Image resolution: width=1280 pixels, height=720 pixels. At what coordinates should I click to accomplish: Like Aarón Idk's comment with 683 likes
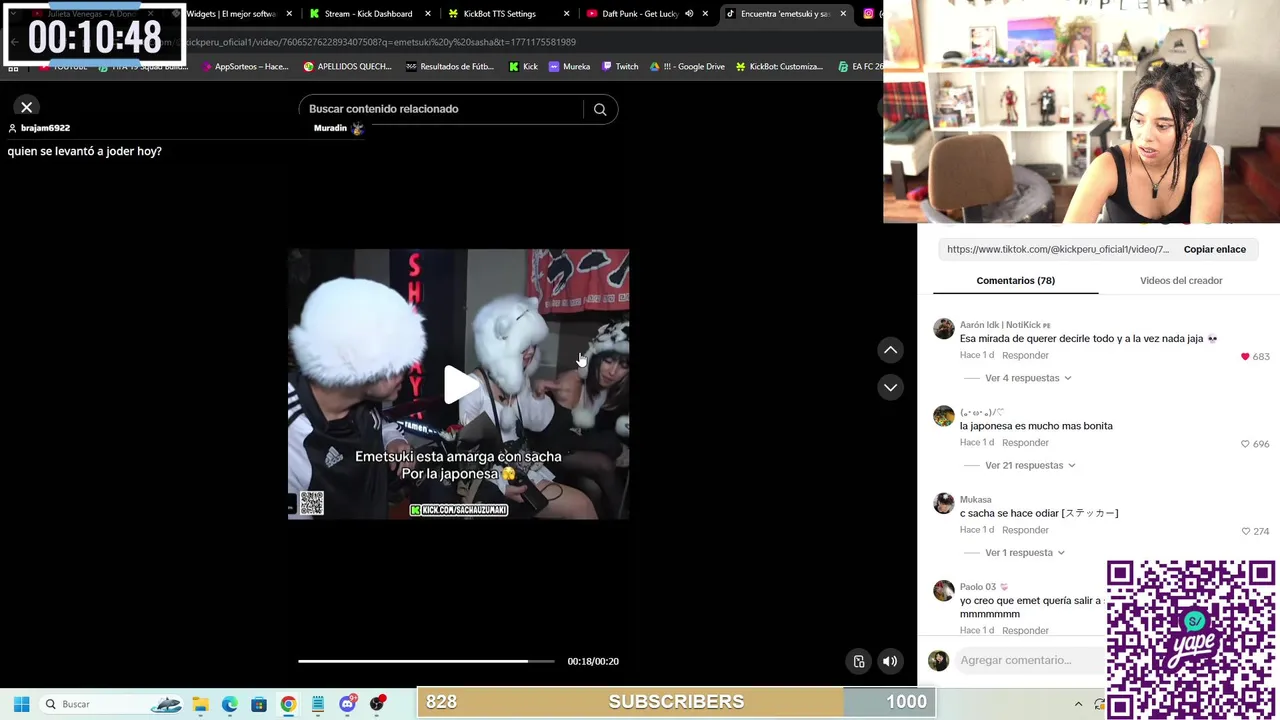[x=1245, y=356]
